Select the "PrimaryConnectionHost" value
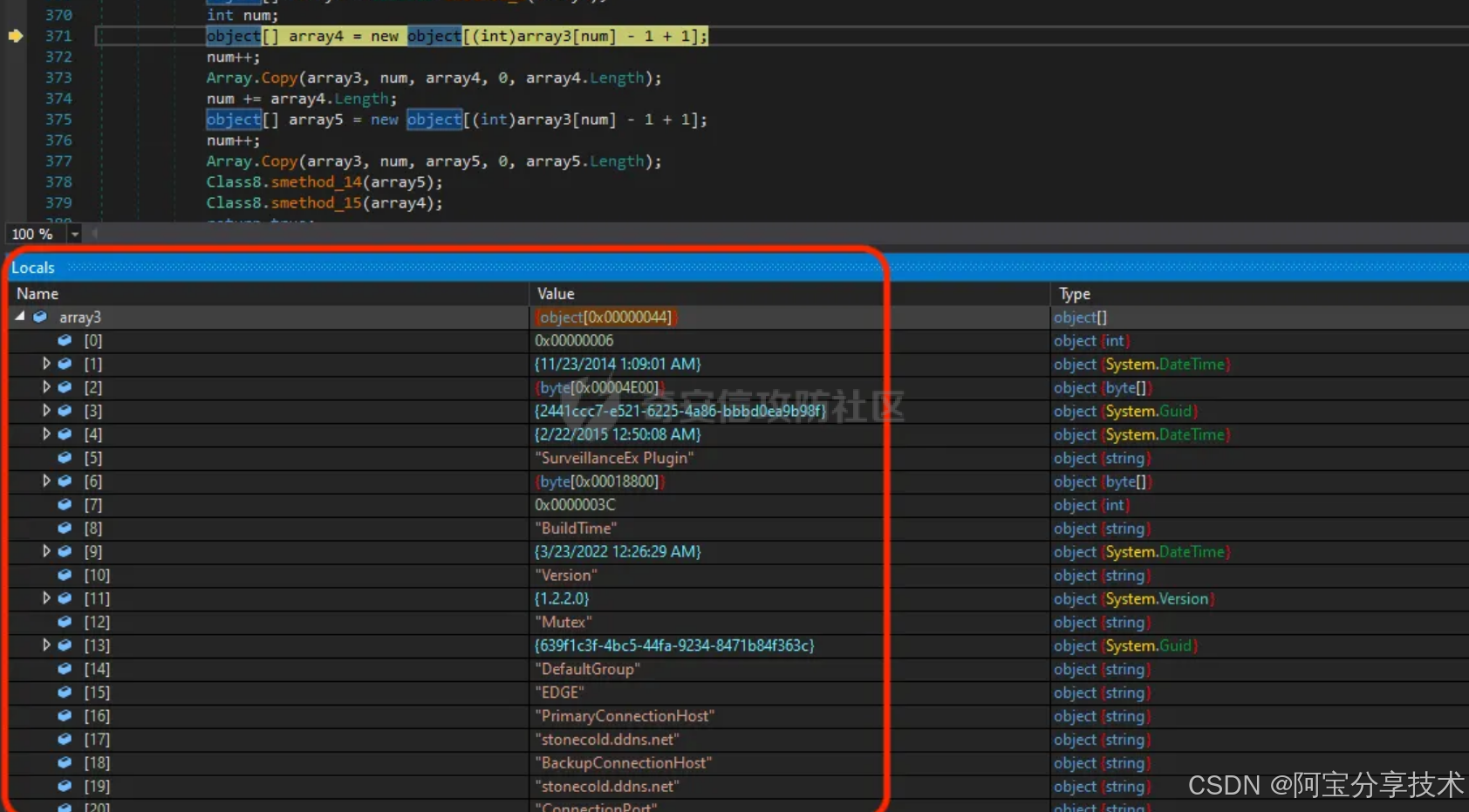Viewport: 1469px width, 812px height. click(625, 716)
